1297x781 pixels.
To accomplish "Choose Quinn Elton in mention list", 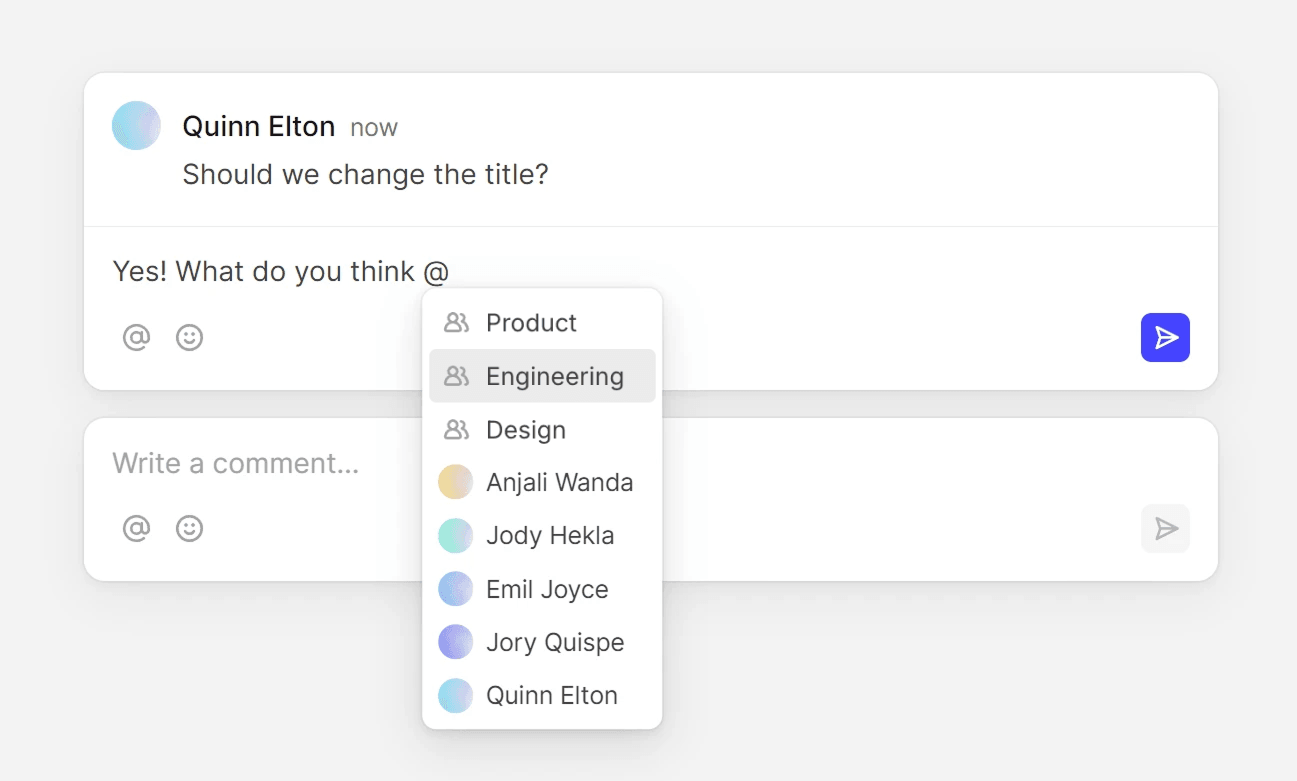I will 551,696.
